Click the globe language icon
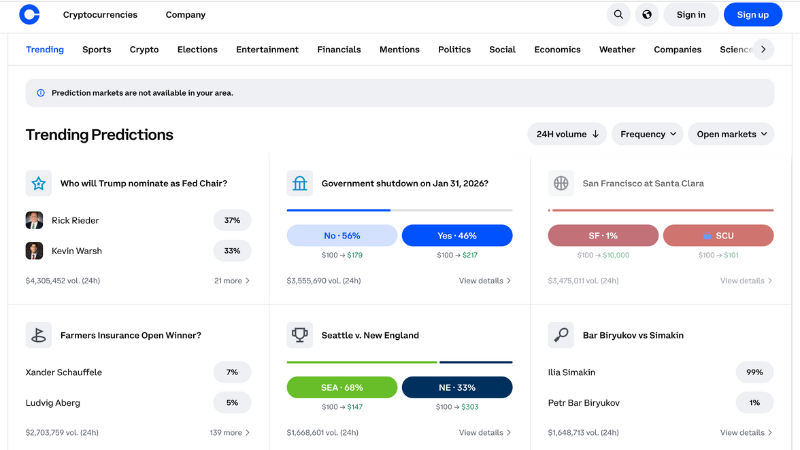Screen dimensions: 800x450 pyautogui.click(x=647, y=15)
